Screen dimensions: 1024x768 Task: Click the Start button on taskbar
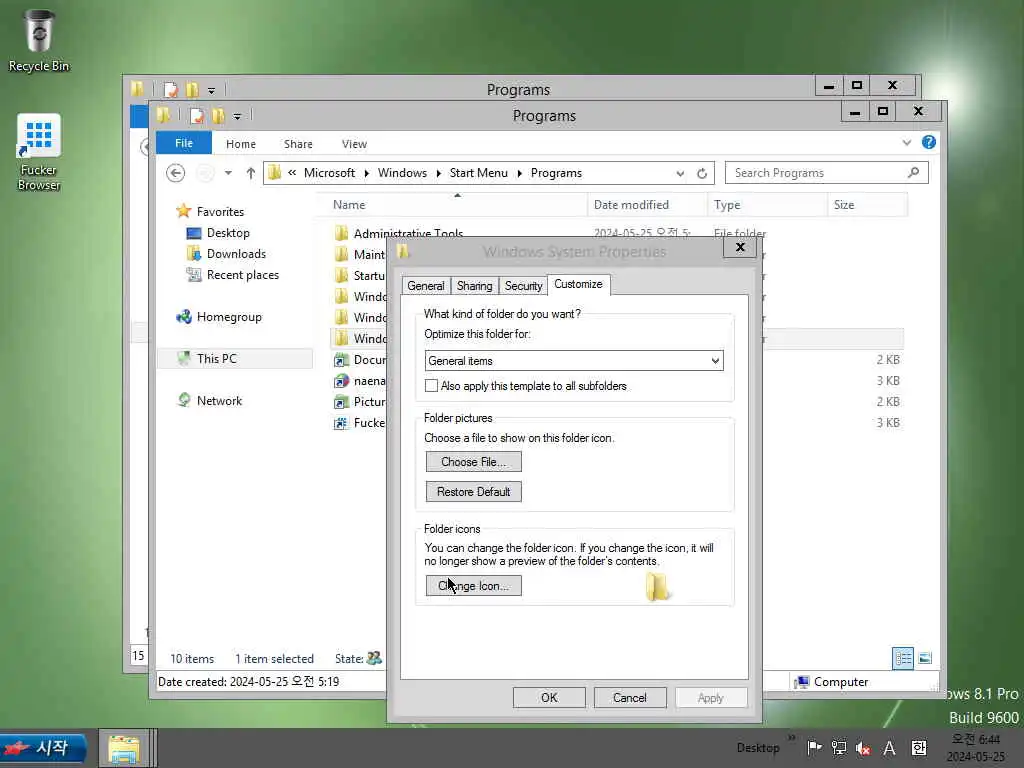pyautogui.click(x=43, y=748)
